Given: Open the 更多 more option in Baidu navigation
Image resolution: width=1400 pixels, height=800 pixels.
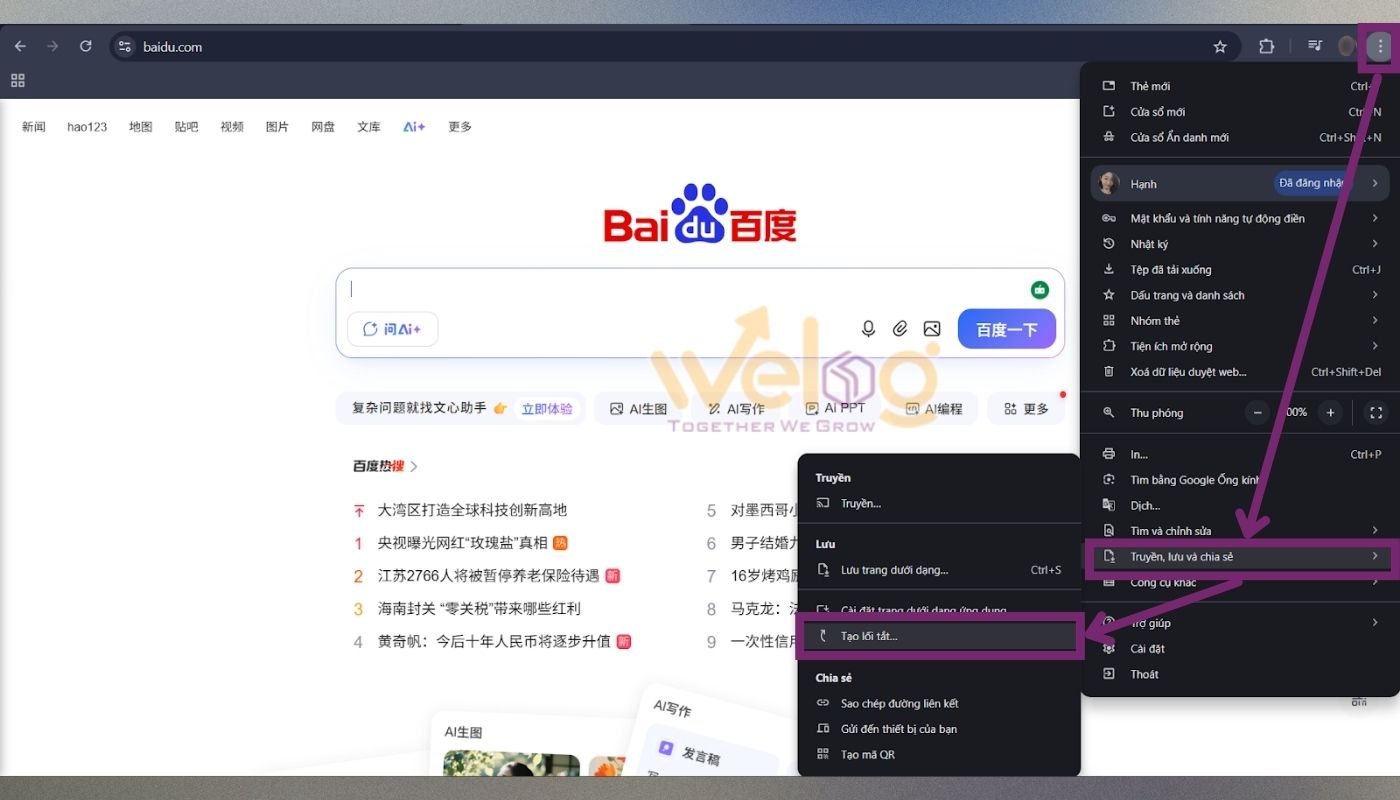Looking at the screenshot, I should coord(459,126).
